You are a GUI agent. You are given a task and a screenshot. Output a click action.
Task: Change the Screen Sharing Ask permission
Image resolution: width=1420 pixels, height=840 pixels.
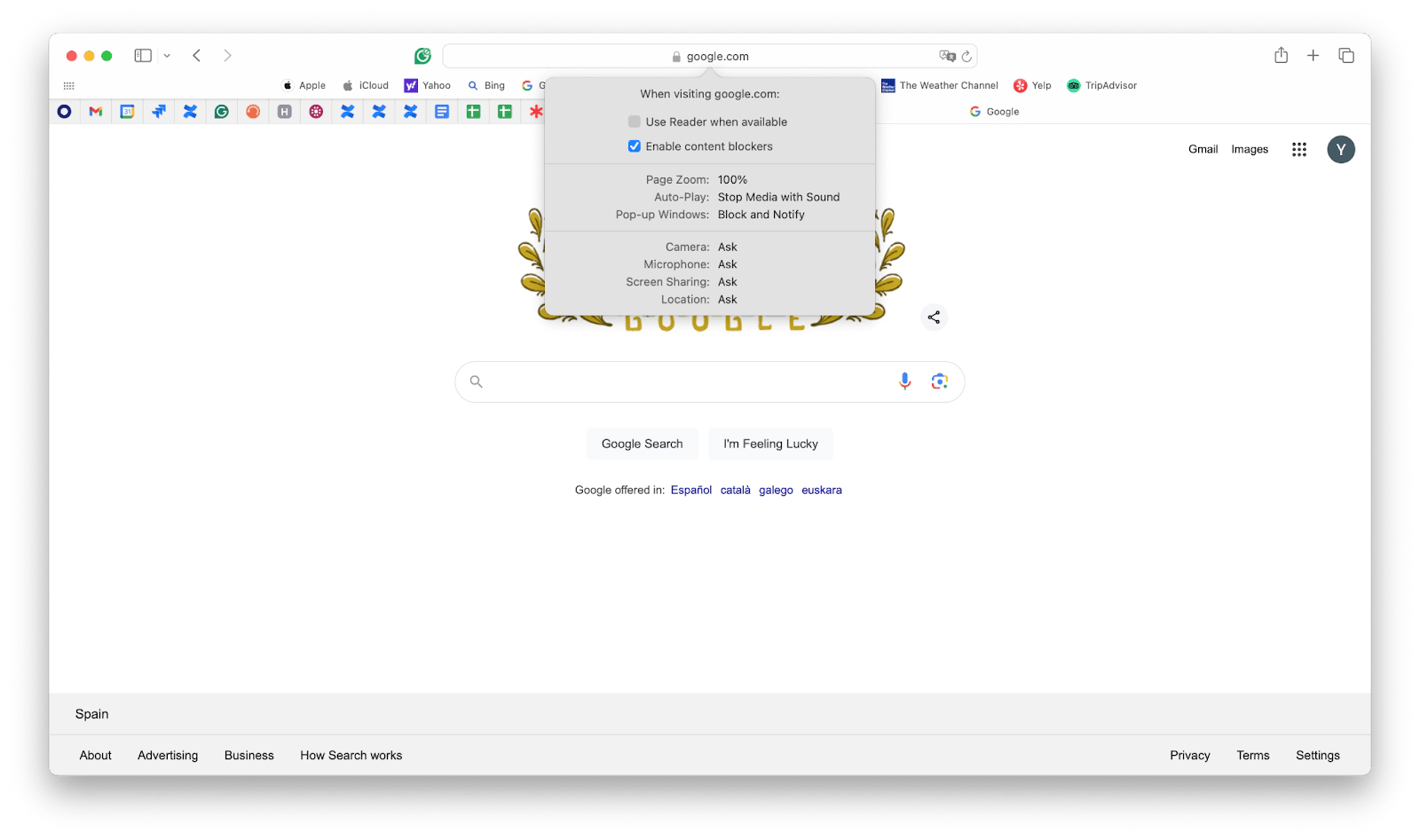[728, 282]
